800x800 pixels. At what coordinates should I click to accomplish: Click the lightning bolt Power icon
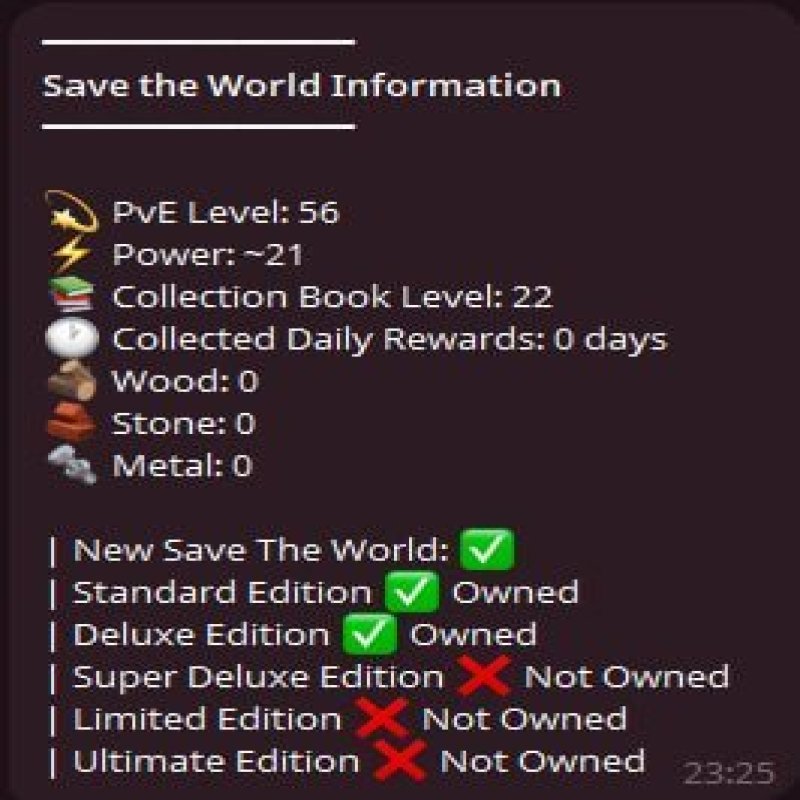point(71,254)
